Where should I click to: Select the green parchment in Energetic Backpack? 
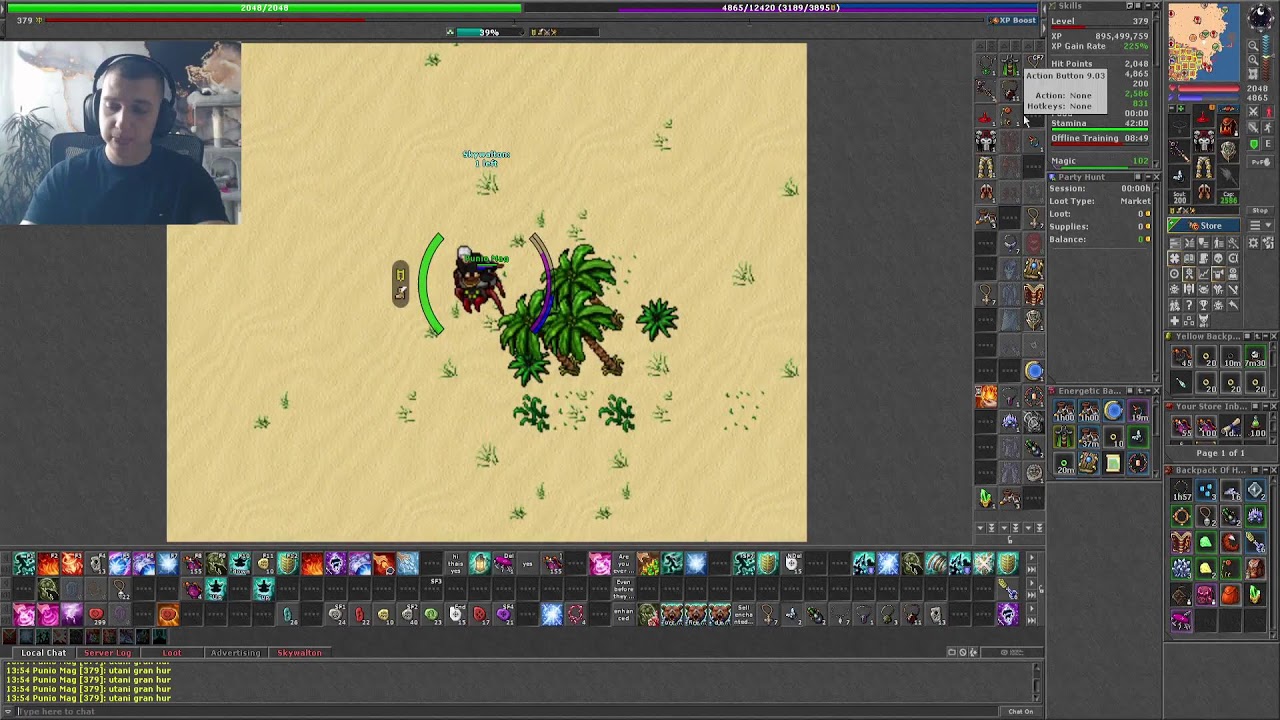(1113, 463)
